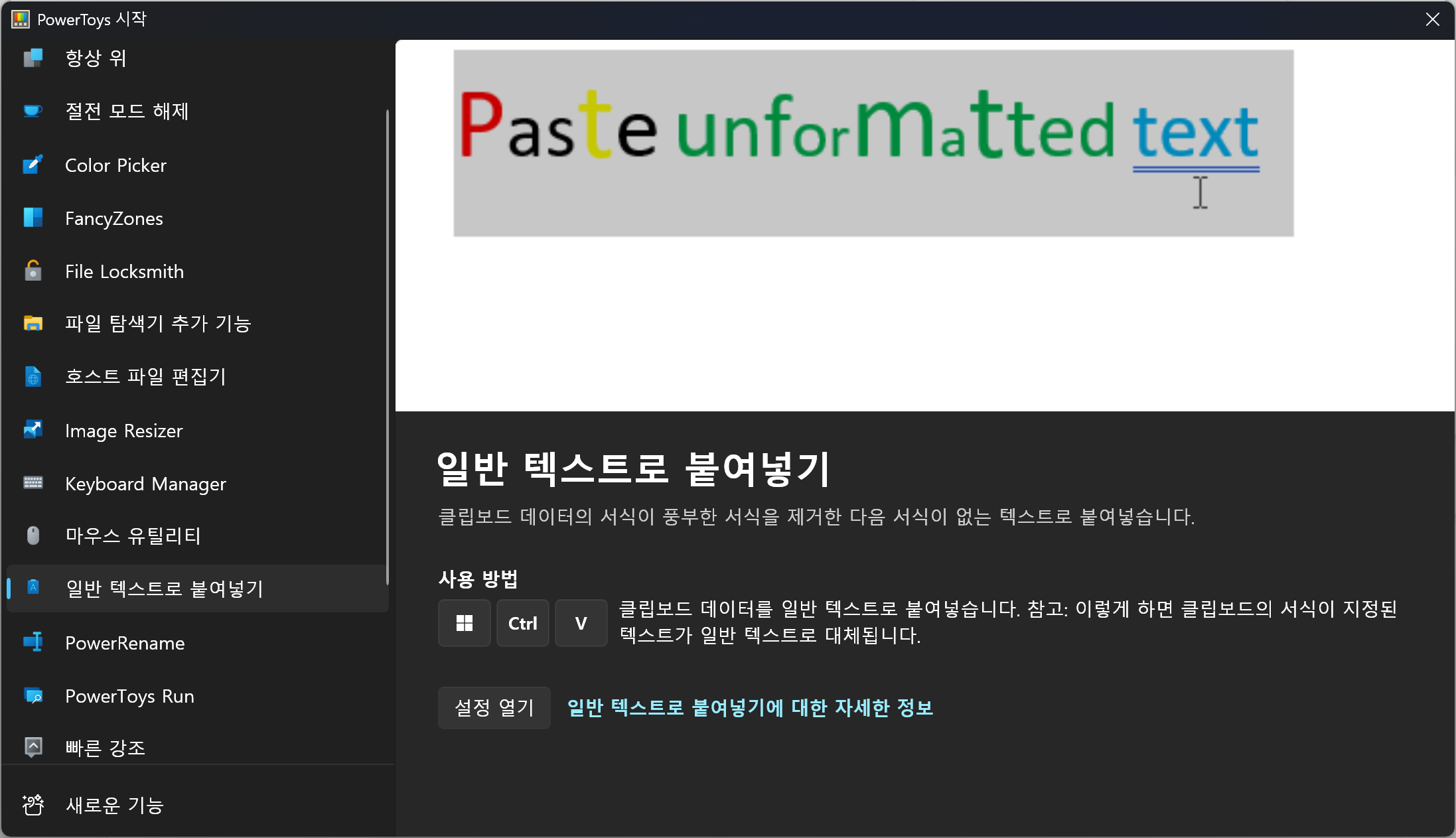Click the sidebar vertical scrollbar
This screenshot has width=1456, height=838.
pos(388,345)
